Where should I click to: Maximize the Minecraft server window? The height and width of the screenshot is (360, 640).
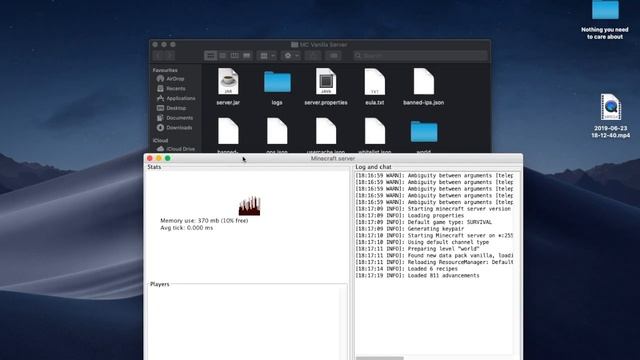click(168, 158)
